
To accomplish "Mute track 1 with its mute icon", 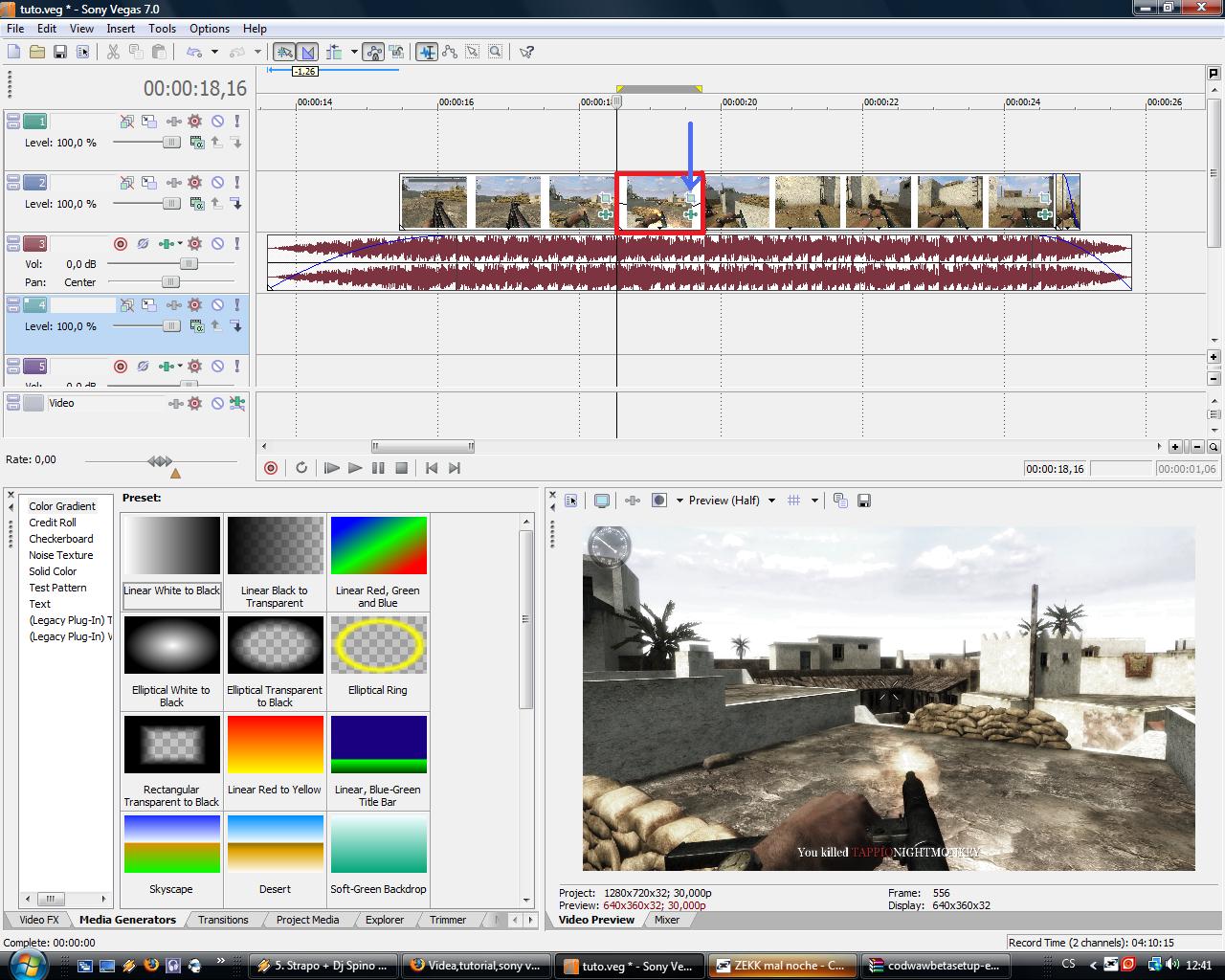I will click(217, 122).
